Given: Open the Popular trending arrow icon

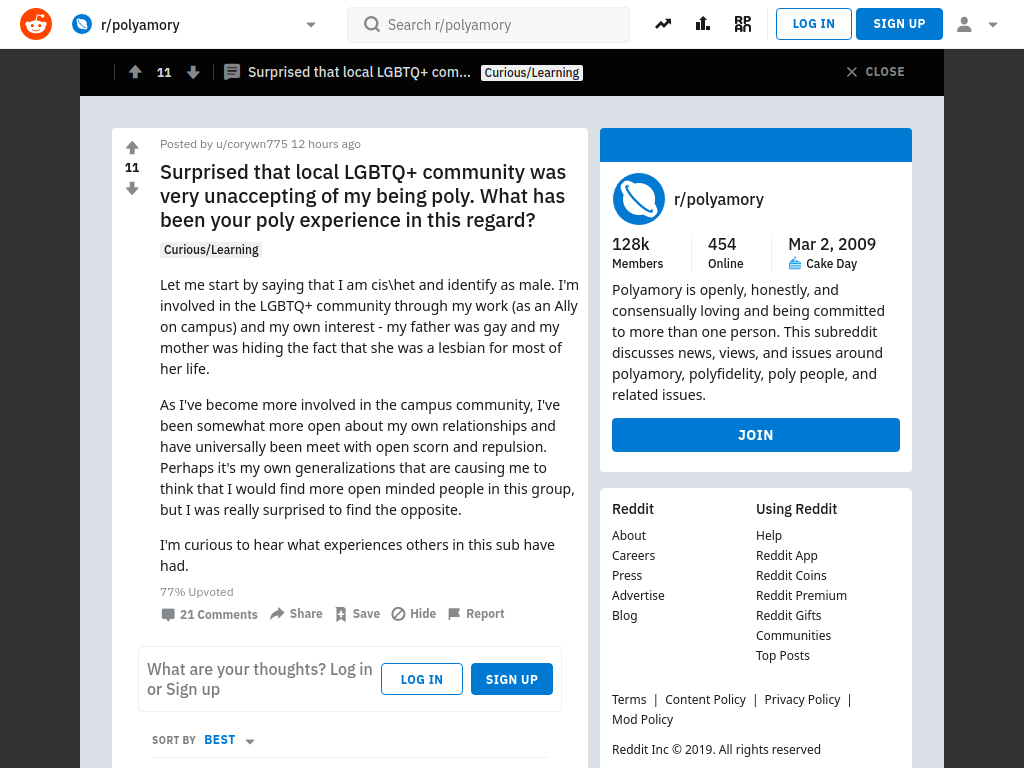Looking at the screenshot, I should pyautogui.click(x=663, y=24).
